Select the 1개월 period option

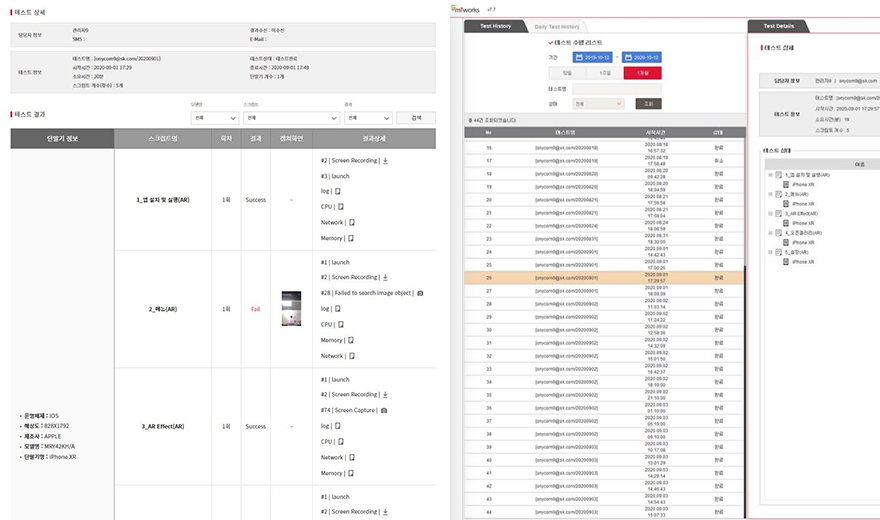pos(641,73)
